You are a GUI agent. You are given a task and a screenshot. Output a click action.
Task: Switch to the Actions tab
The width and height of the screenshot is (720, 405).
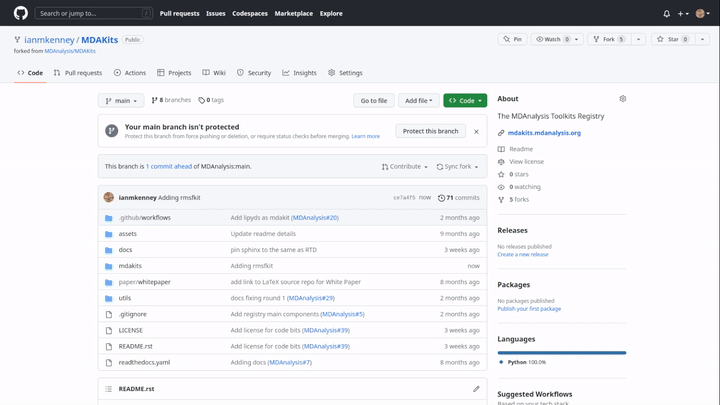tap(130, 73)
